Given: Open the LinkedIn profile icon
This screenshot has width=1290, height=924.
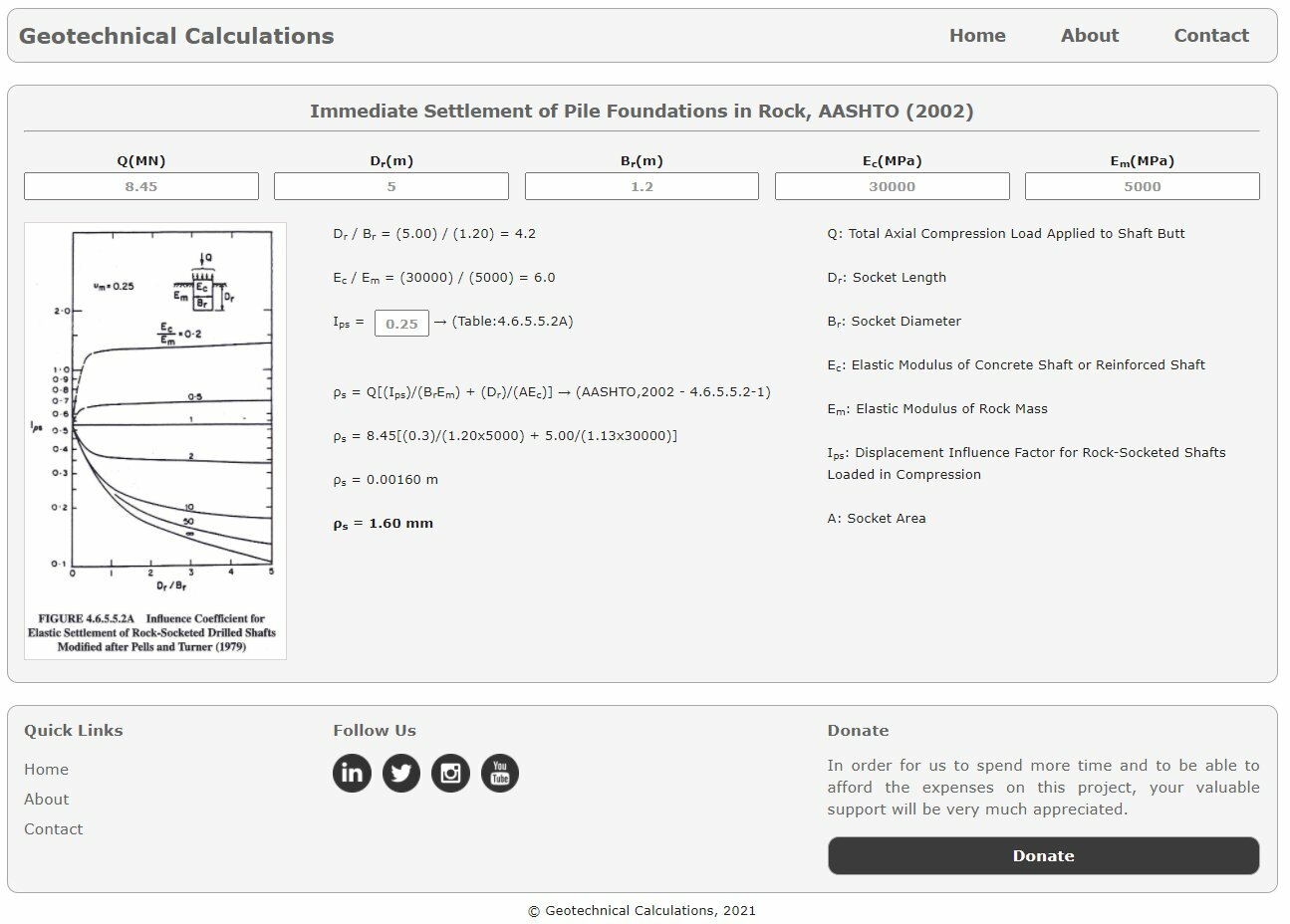Looking at the screenshot, I should coord(351,773).
